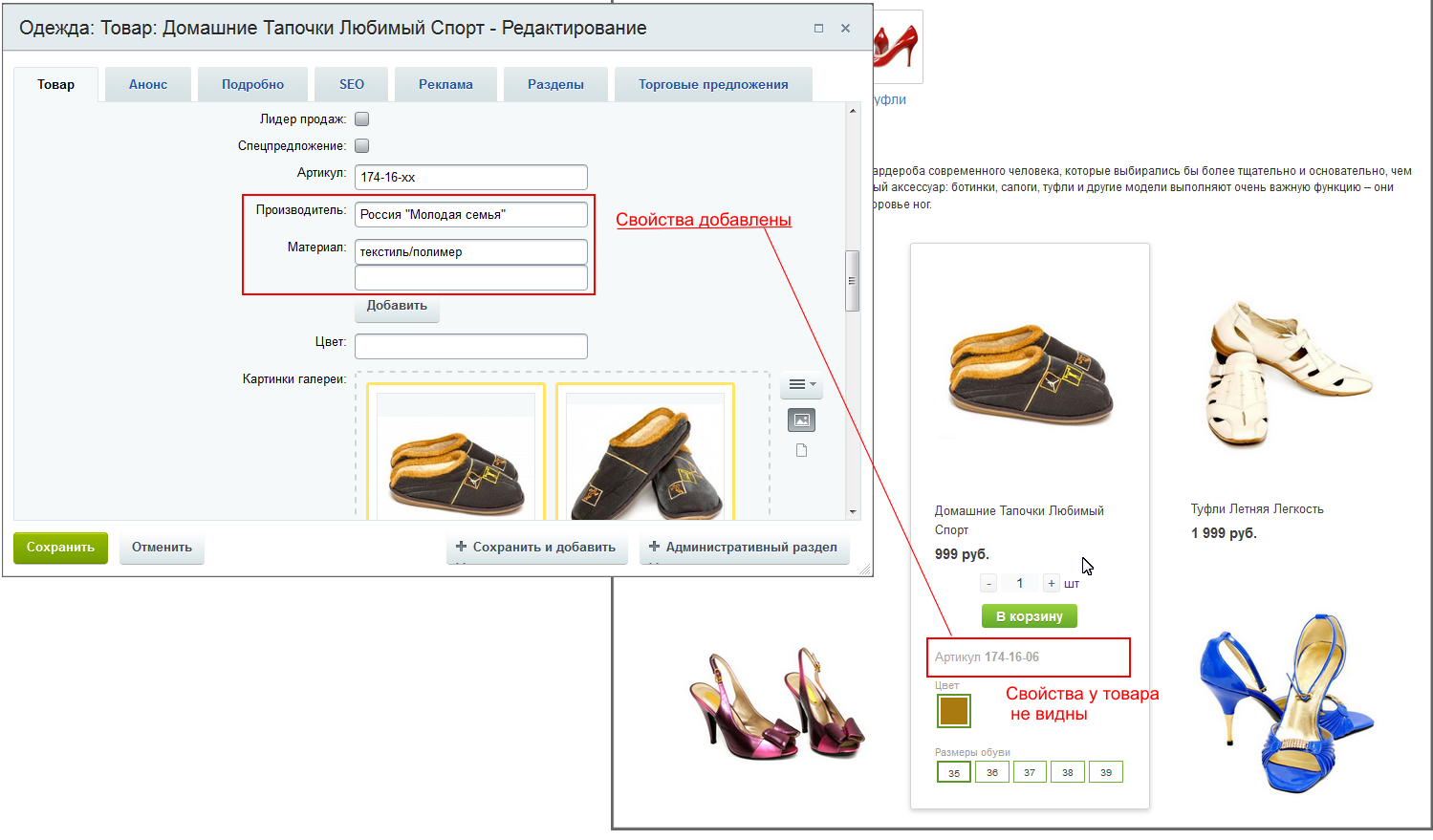Open the blue high-heel sandals image
The height and width of the screenshot is (840, 1433).
1287,704
